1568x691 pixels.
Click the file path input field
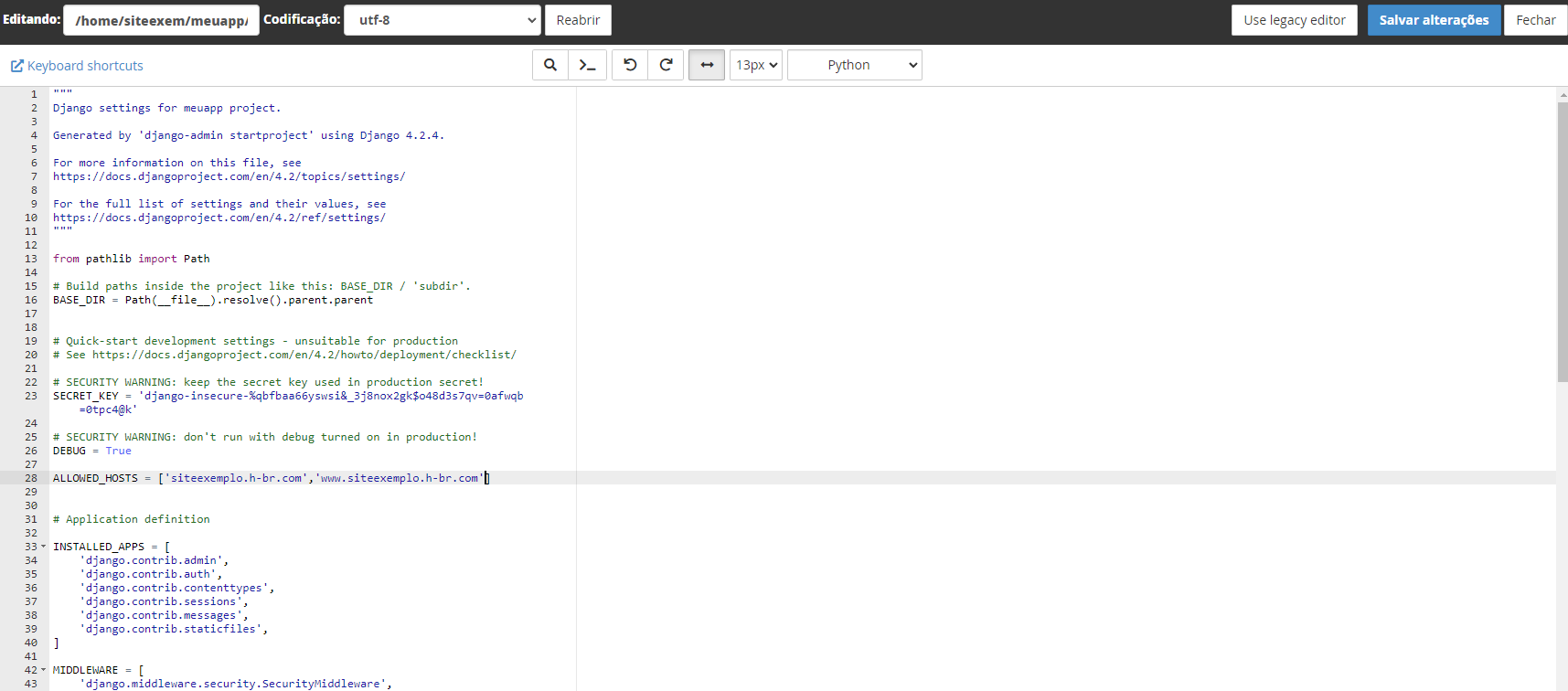161,20
